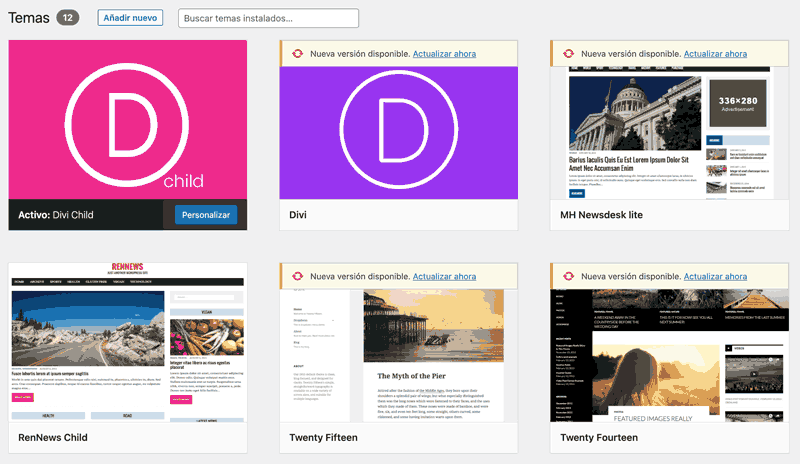This screenshot has height=464, width=800.
Task: Click the theme count badge 12
Action: 67,18
